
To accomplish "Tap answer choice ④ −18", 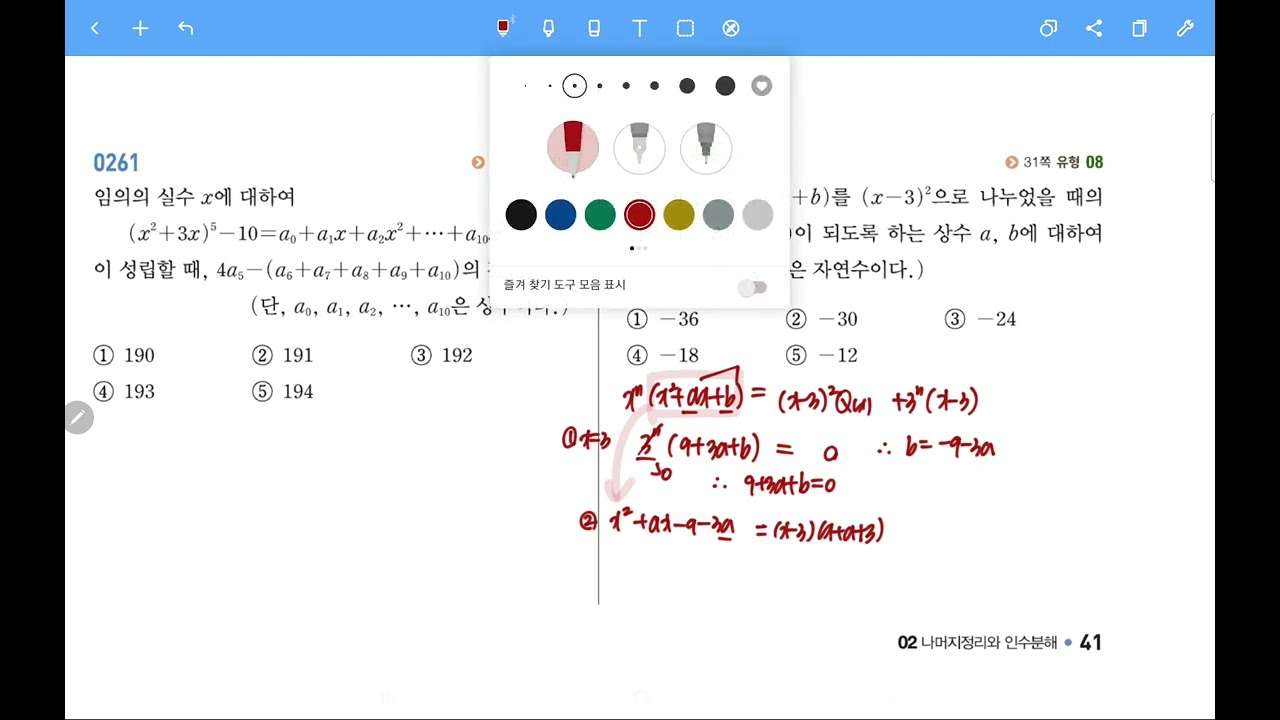I will tap(663, 356).
